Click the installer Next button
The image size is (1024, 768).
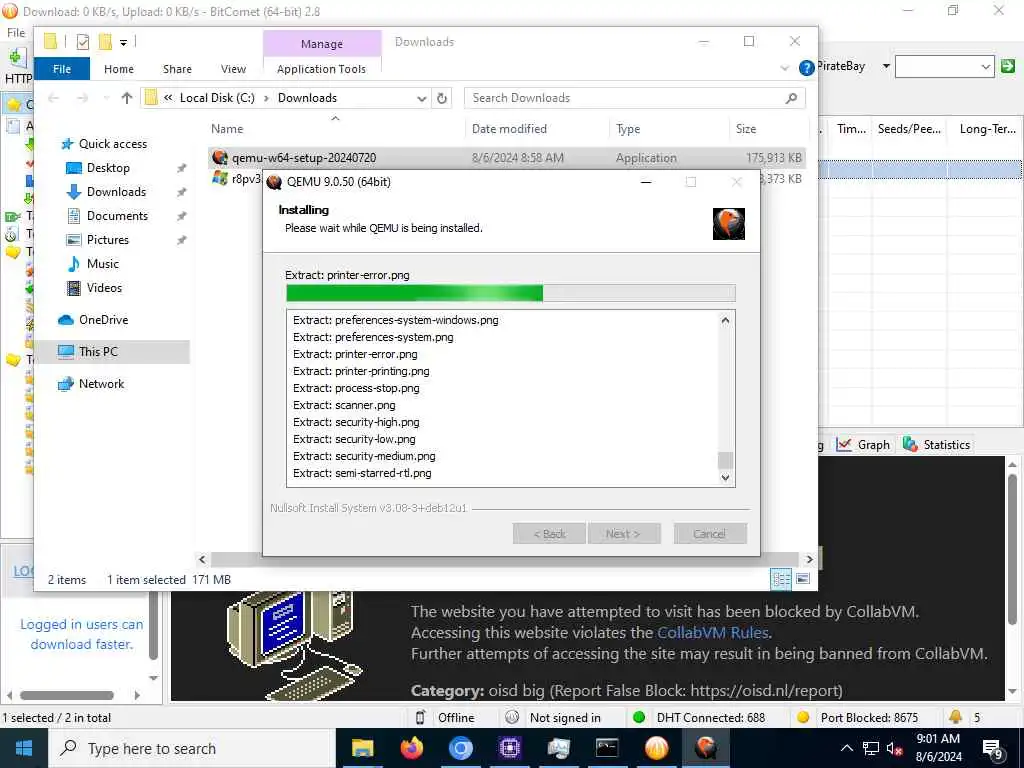(x=624, y=534)
